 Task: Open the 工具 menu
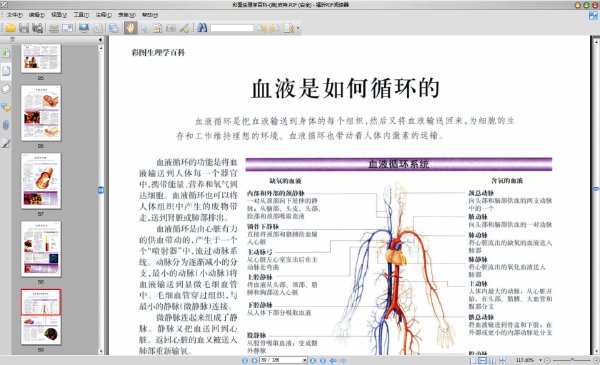pyautogui.click(x=81, y=15)
